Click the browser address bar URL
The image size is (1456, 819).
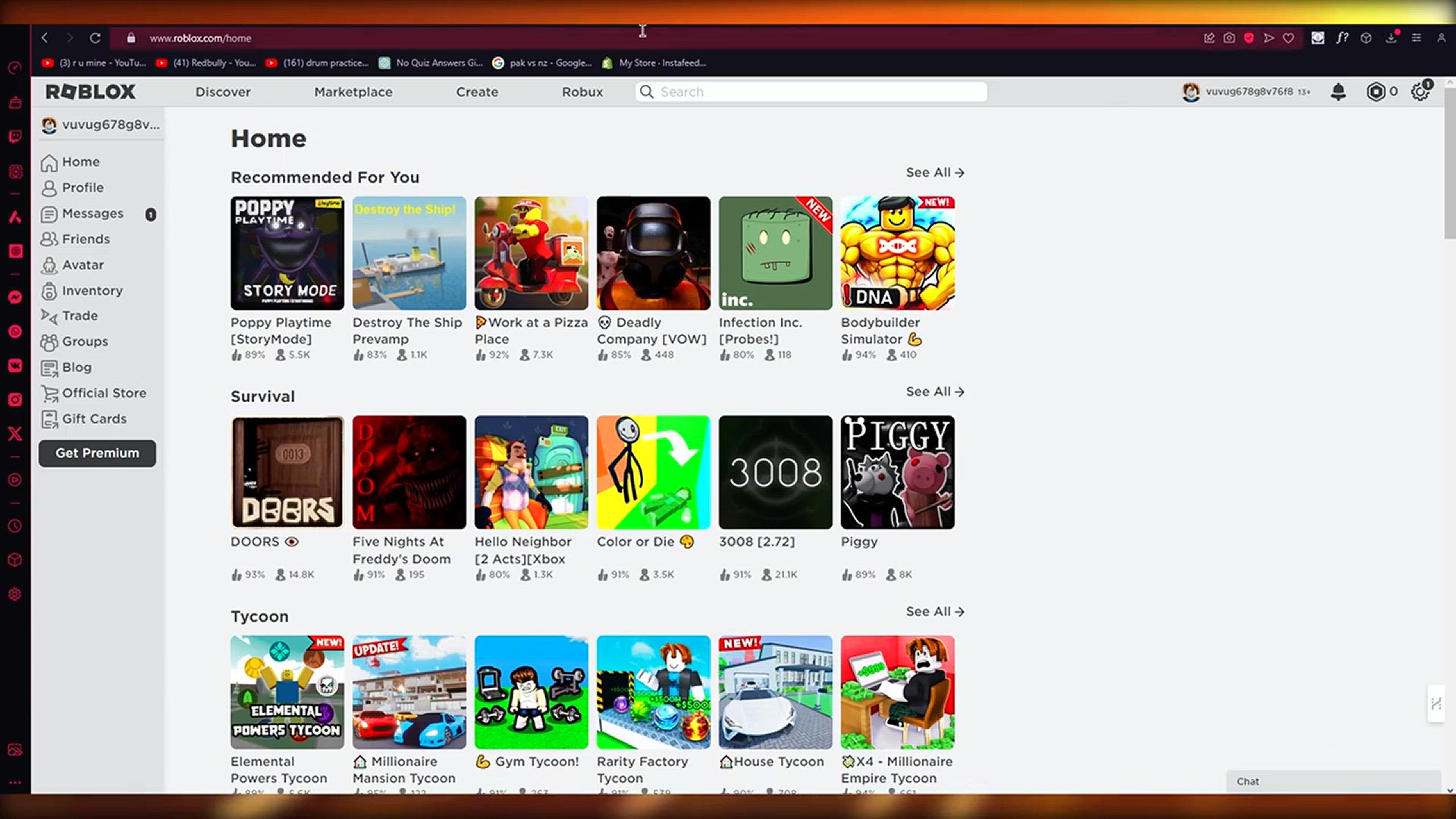(200, 38)
